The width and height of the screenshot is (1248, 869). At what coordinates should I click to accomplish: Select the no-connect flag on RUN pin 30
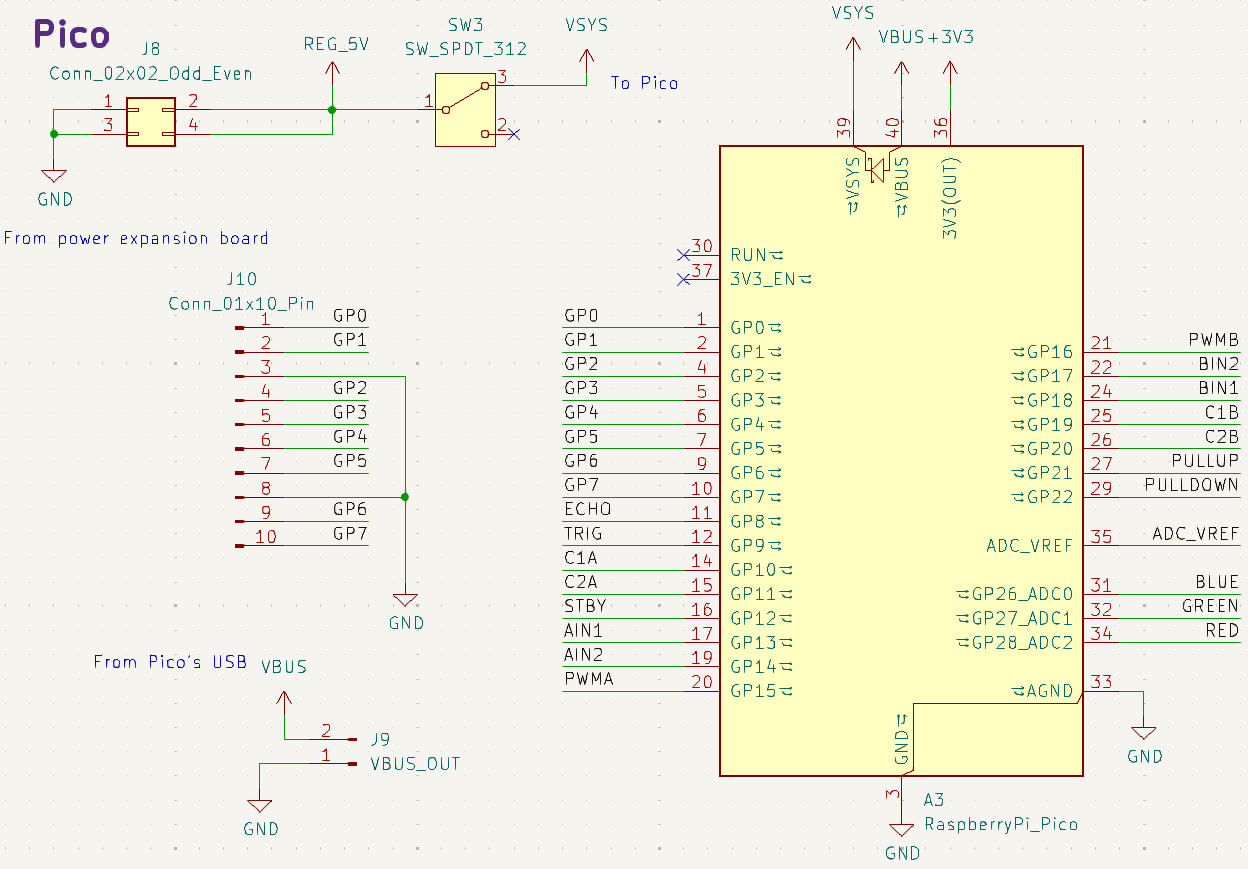[684, 254]
